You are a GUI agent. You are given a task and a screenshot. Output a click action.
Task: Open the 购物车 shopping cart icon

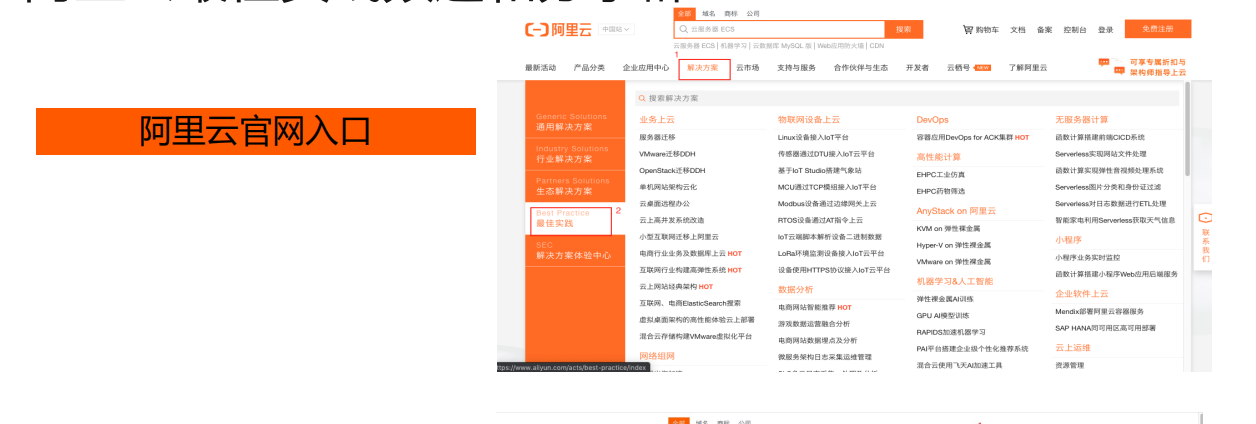[968, 30]
